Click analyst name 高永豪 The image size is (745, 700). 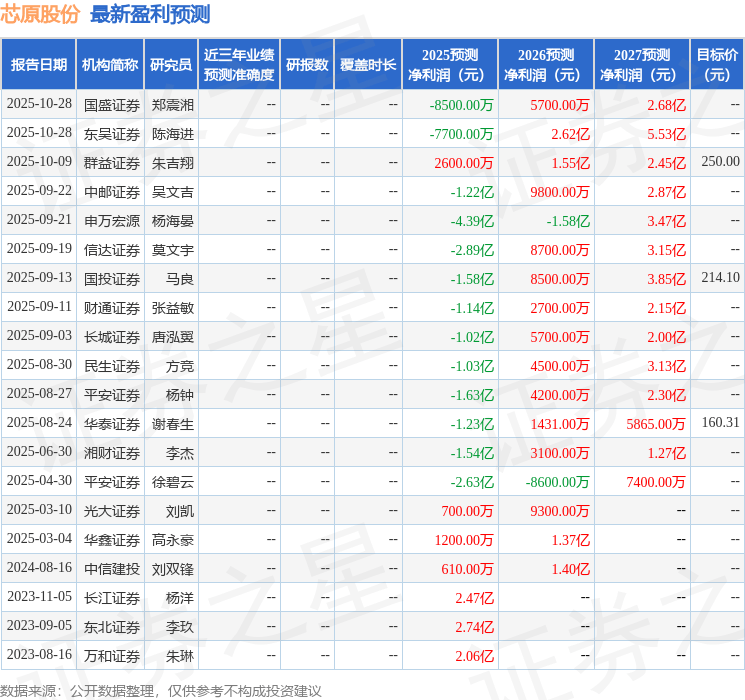tap(172, 540)
